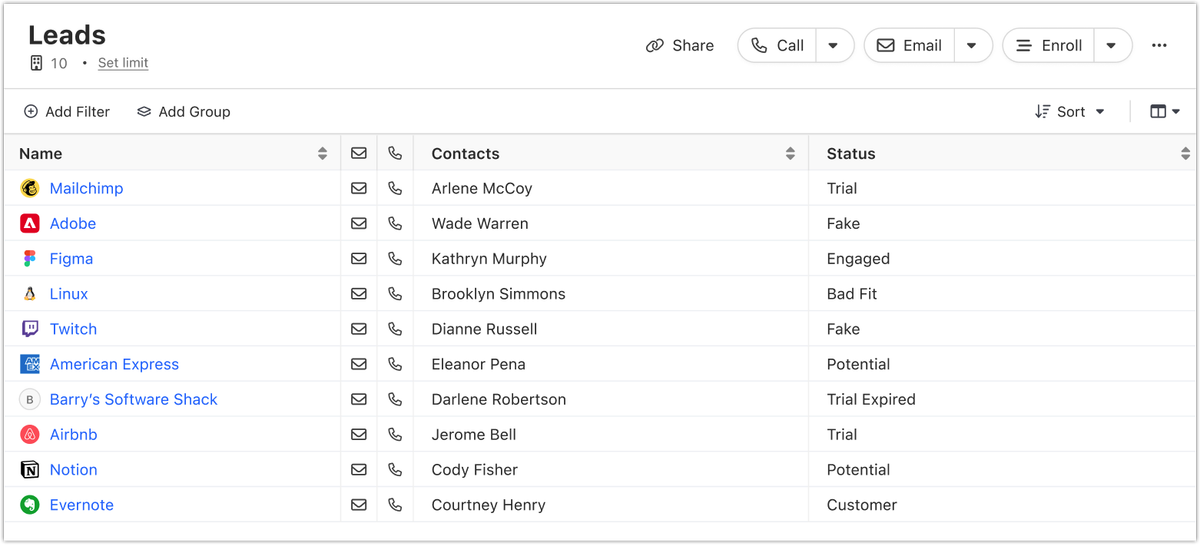The height and width of the screenshot is (549, 1200).
Task: Click the phone icon in Figma row
Action: [x=395, y=258]
